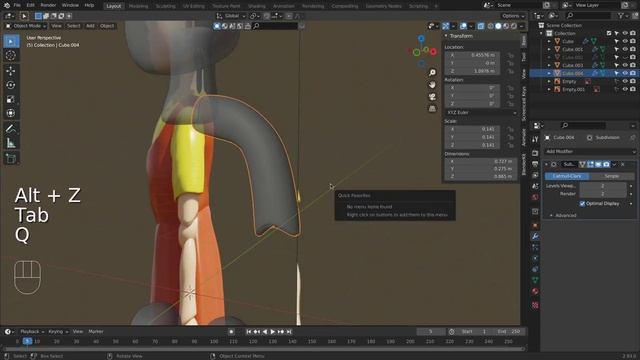Open the Options dropdown

[x=513, y=16]
